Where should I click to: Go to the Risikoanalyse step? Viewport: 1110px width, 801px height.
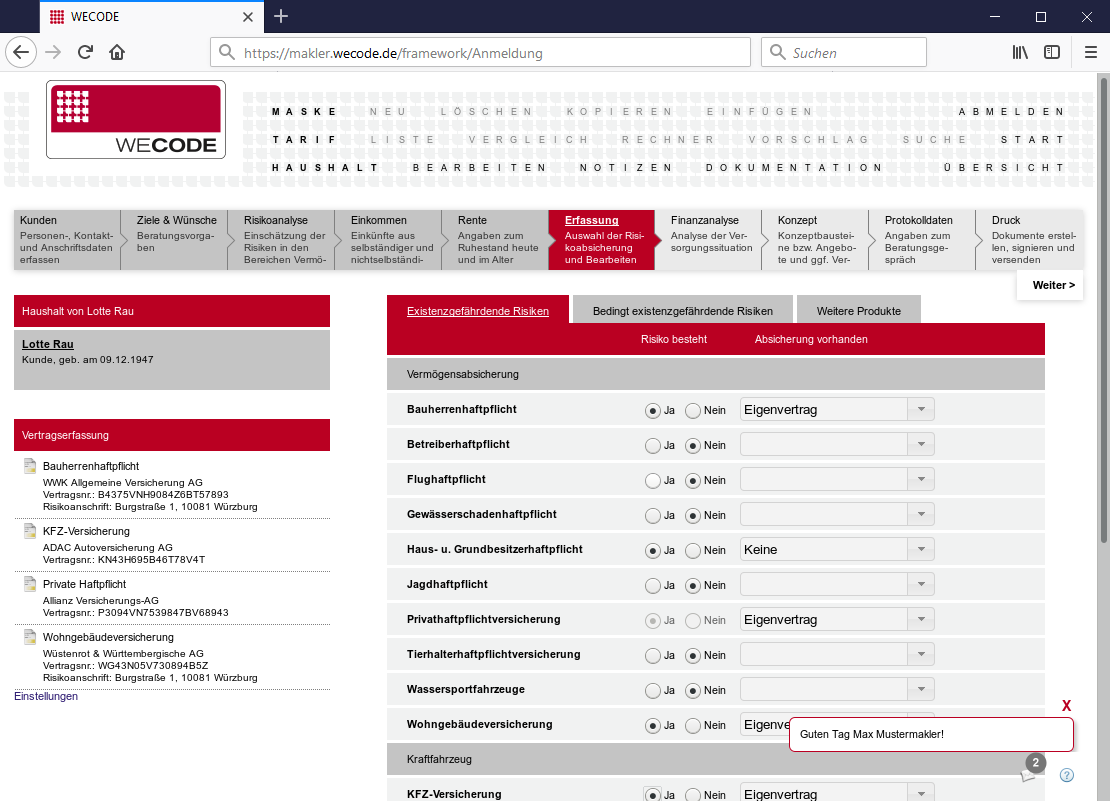pyautogui.click(x=281, y=240)
